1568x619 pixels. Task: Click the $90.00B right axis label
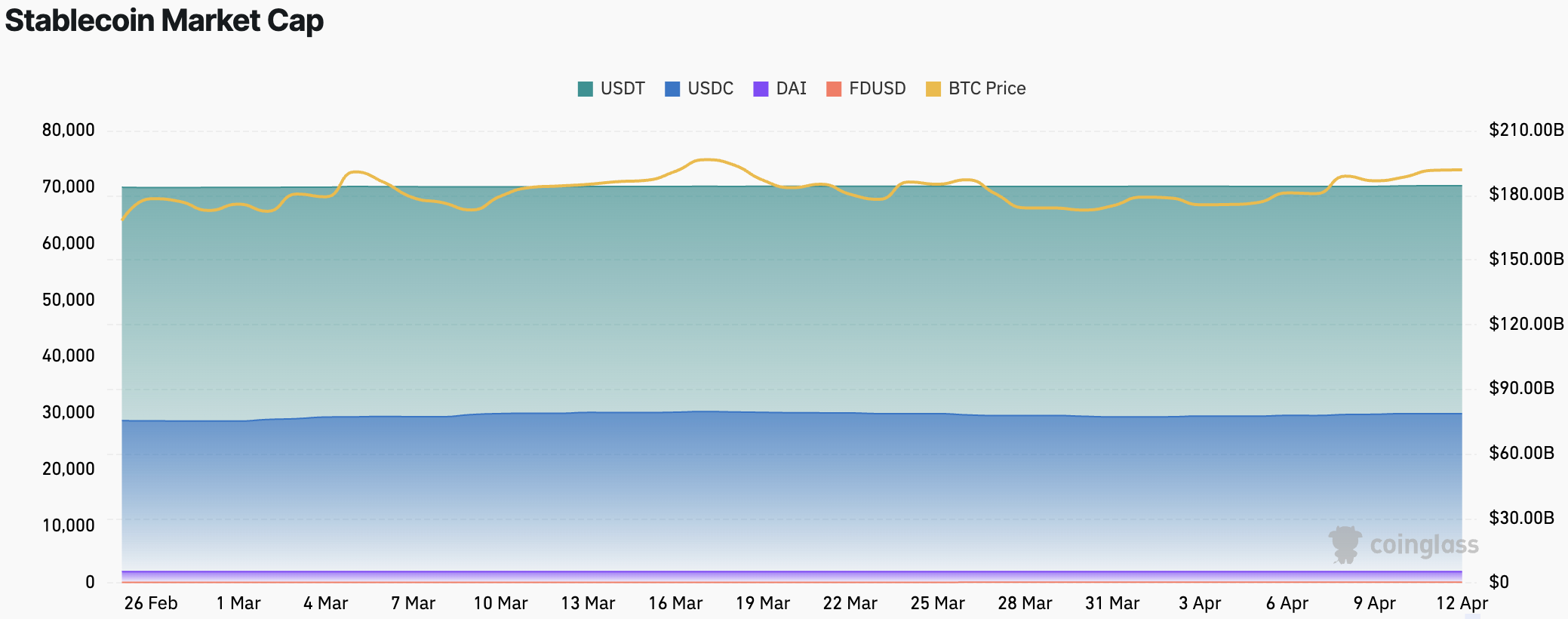(1521, 389)
